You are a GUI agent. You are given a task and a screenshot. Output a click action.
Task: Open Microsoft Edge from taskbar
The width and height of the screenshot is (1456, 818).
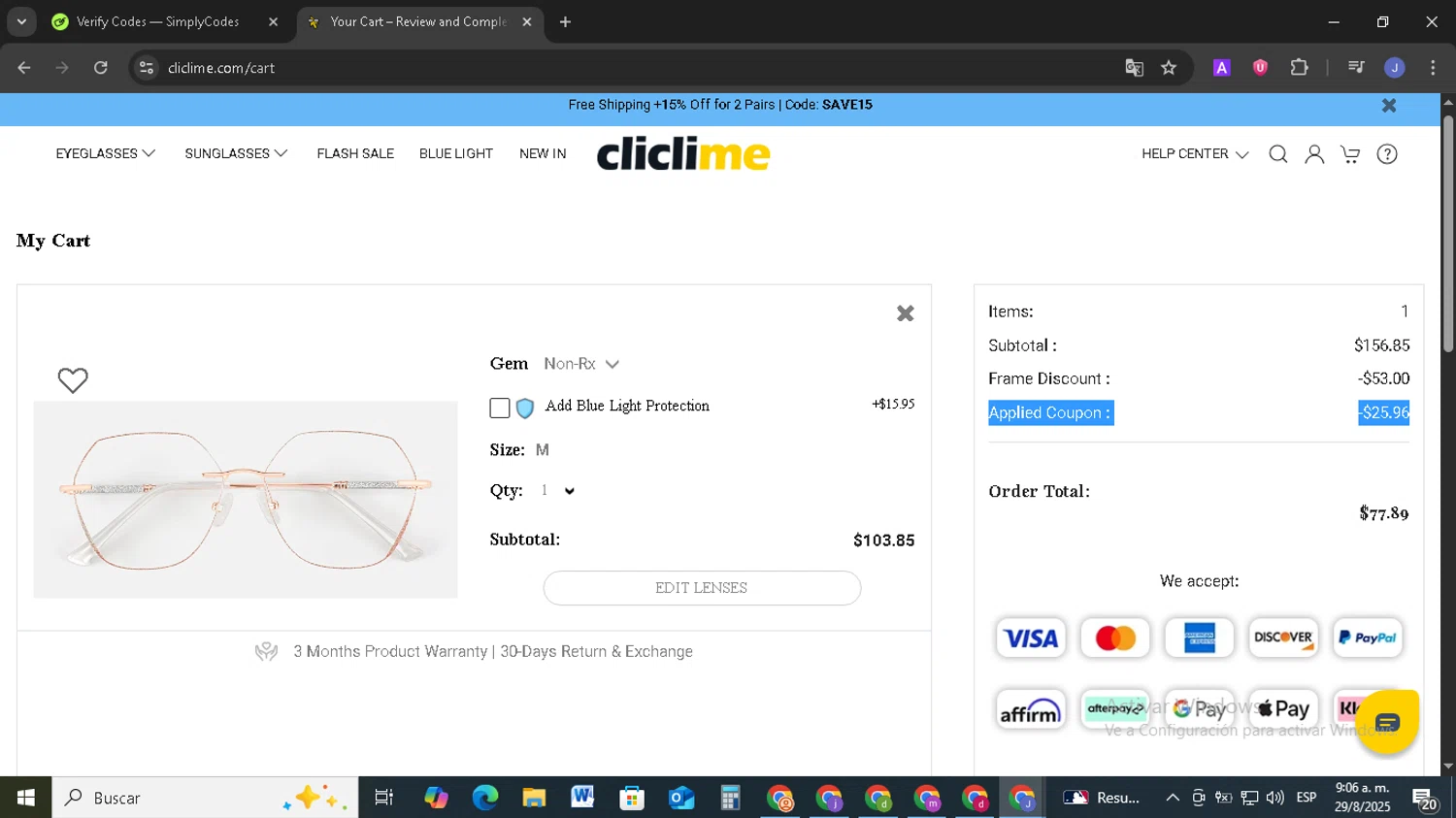click(x=484, y=798)
